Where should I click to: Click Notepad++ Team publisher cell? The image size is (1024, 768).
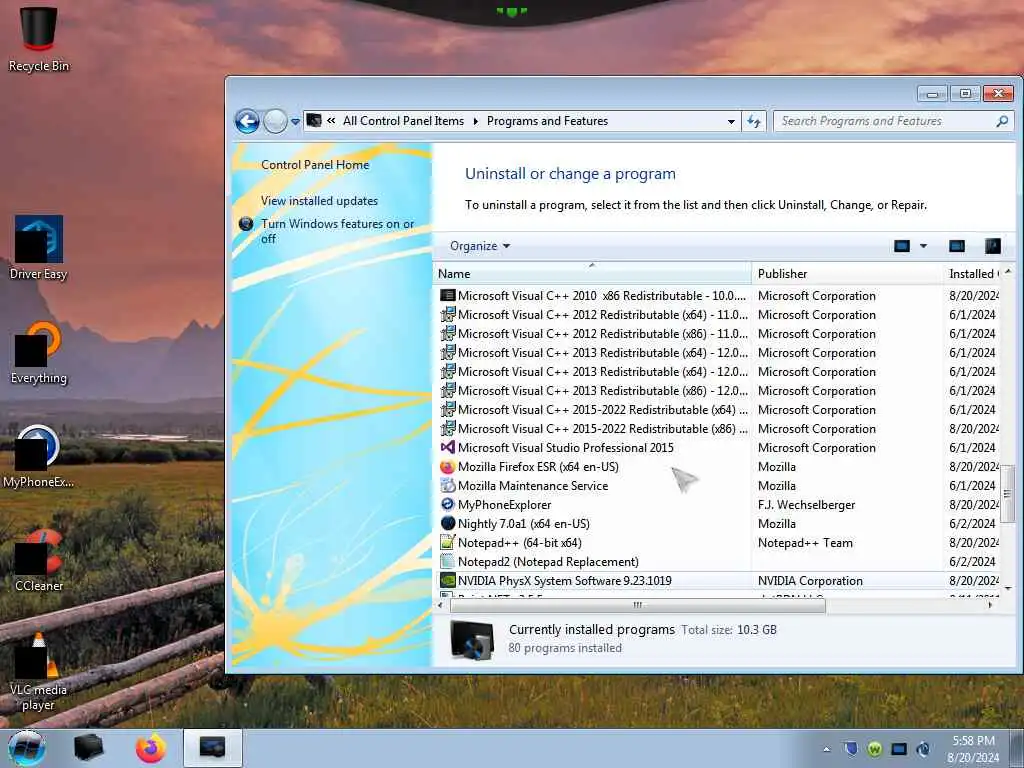click(805, 543)
